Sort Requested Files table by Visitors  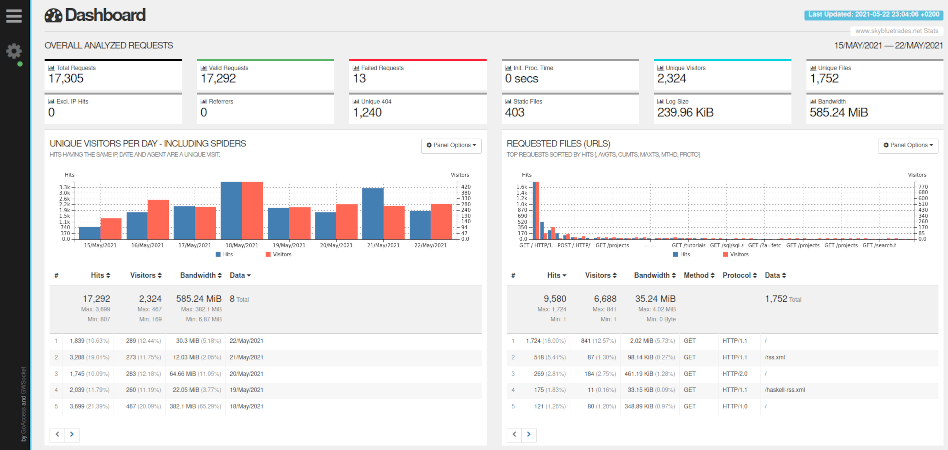(x=603, y=275)
